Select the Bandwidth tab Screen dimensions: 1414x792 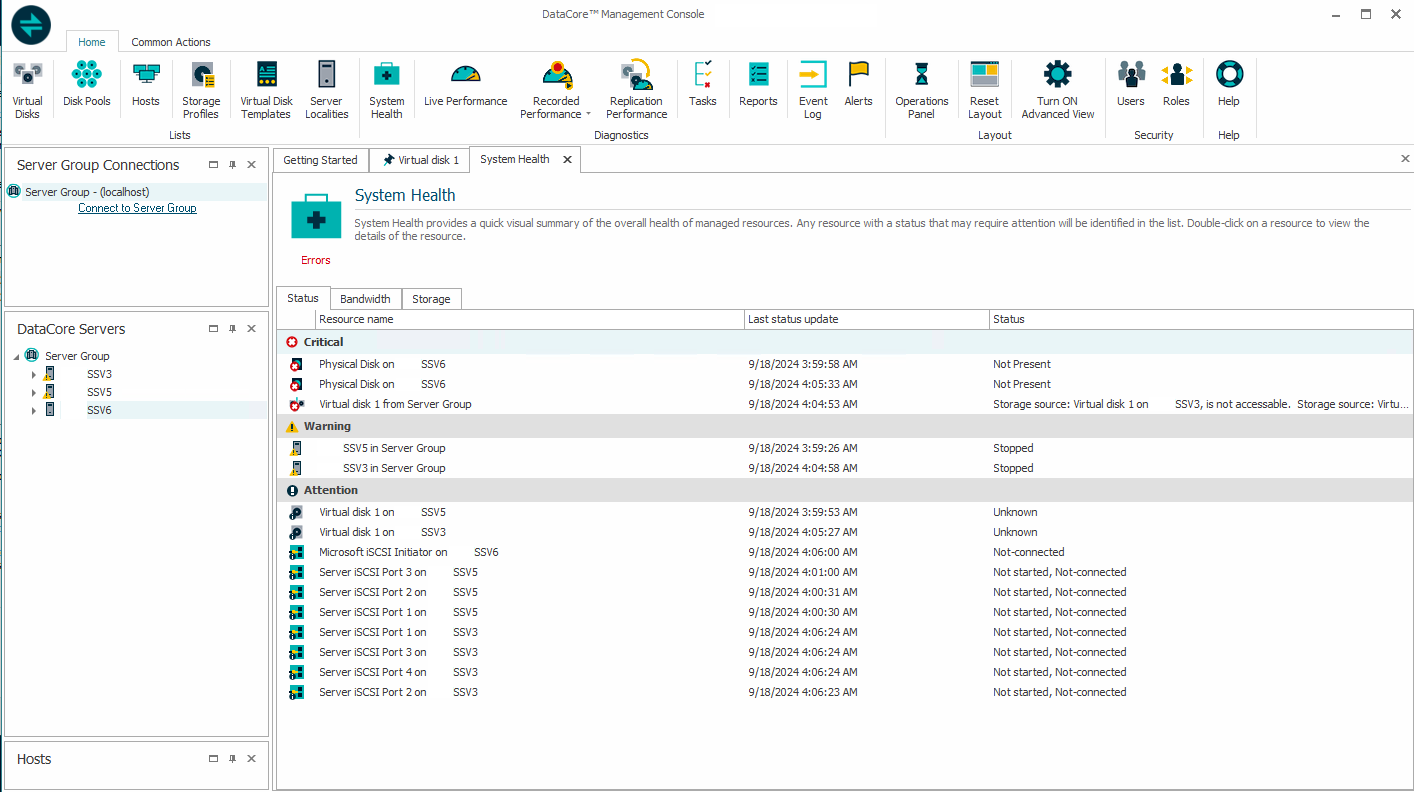365,299
